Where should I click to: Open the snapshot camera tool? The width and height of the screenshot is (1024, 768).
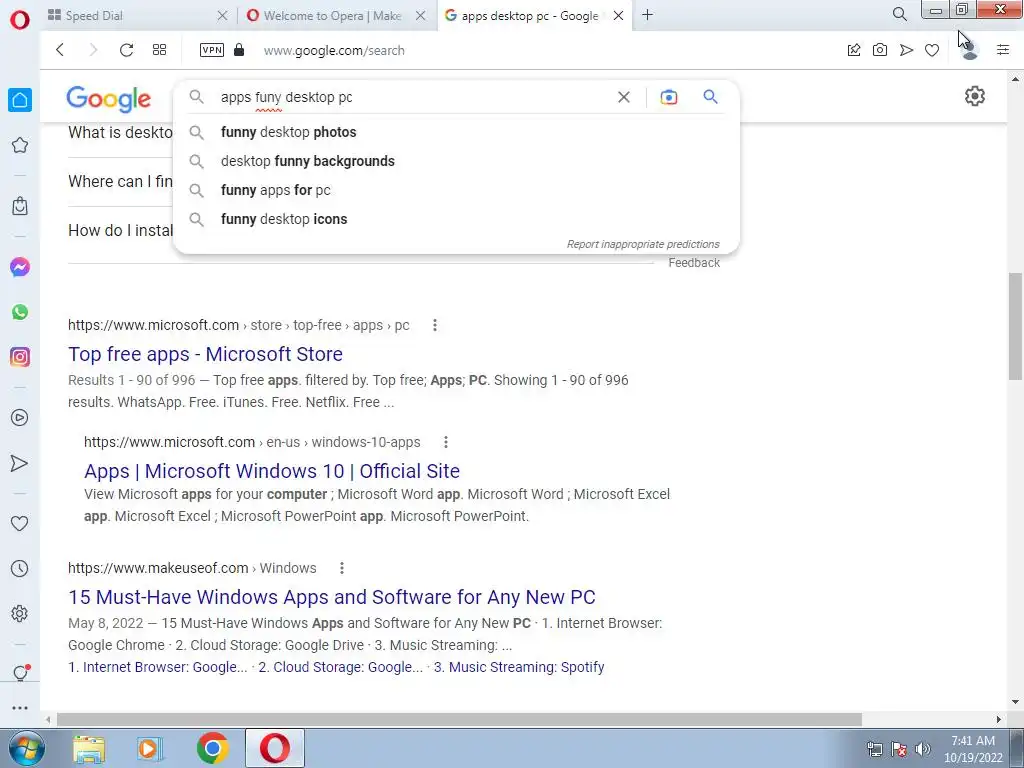pyautogui.click(x=880, y=50)
